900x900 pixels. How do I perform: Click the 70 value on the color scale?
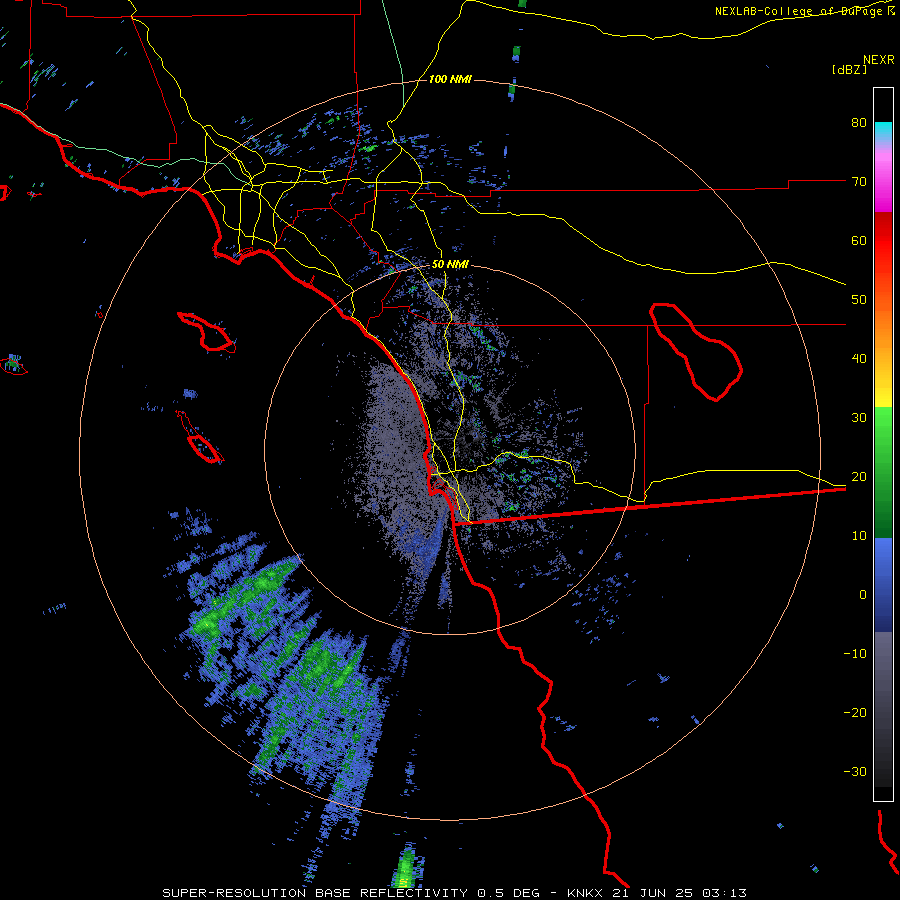[x=859, y=181]
